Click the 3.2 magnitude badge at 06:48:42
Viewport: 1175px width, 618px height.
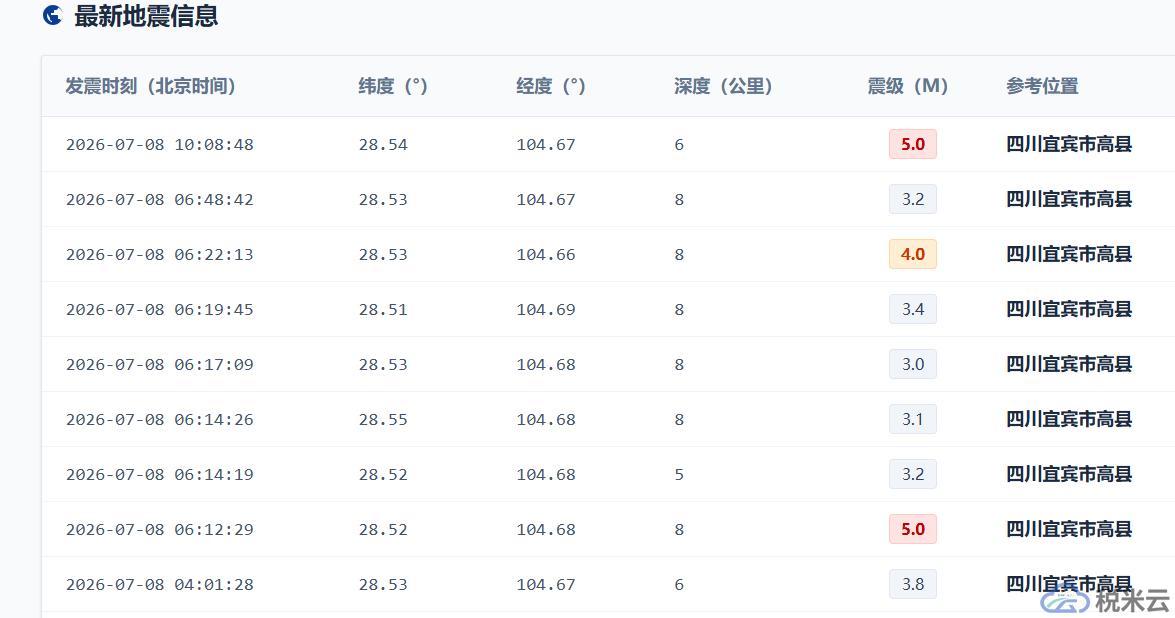tap(913, 199)
